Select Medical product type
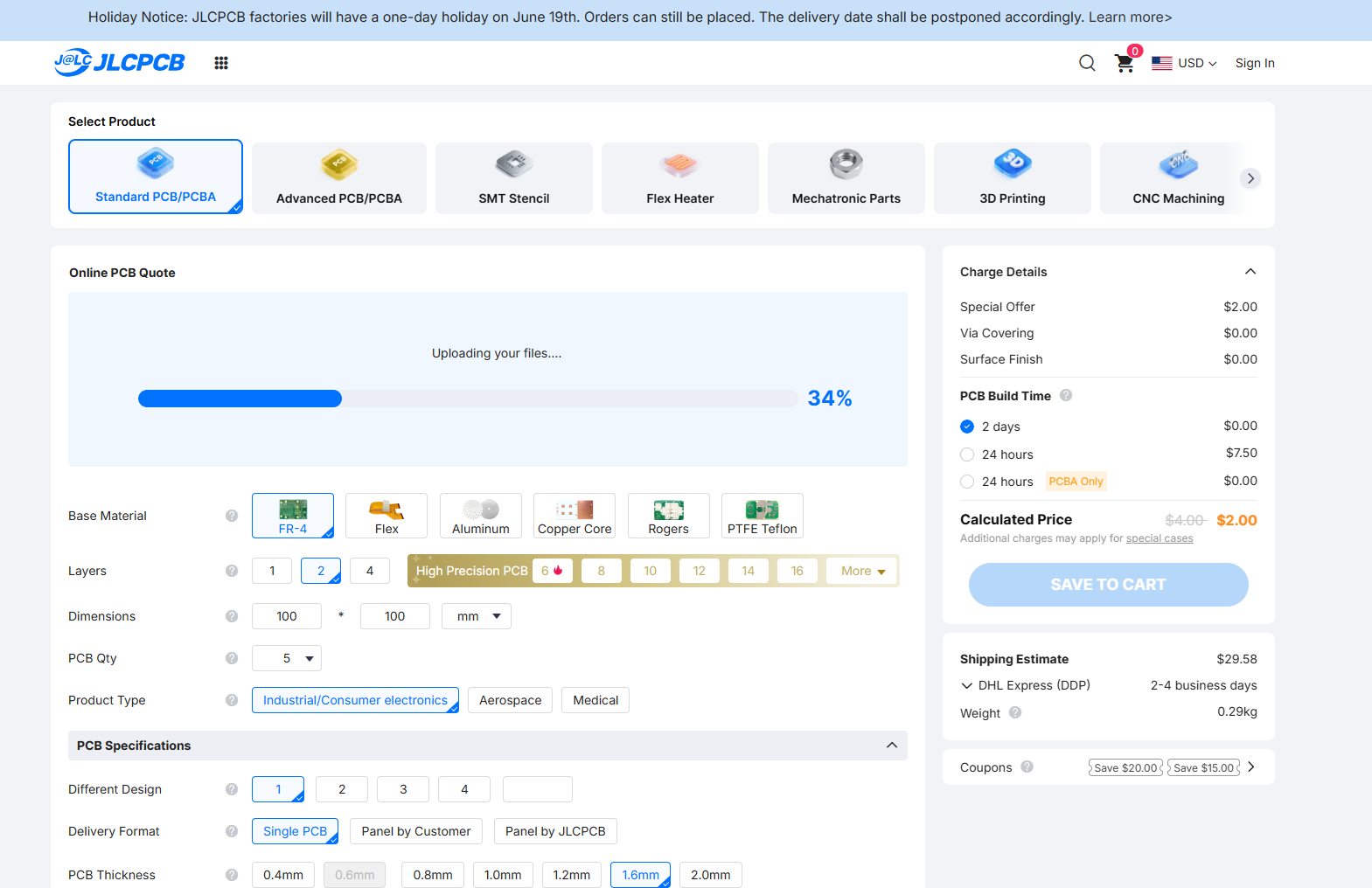 click(x=595, y=700)
